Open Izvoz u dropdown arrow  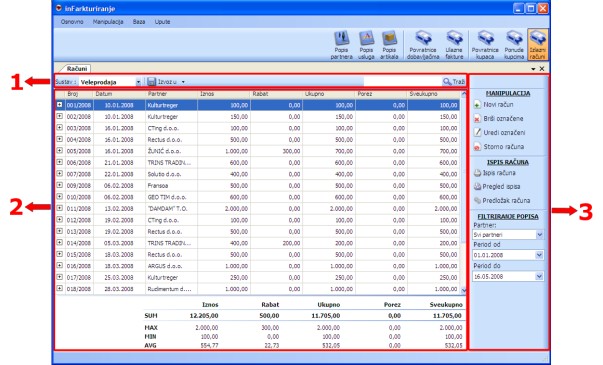tap(183, 82)
